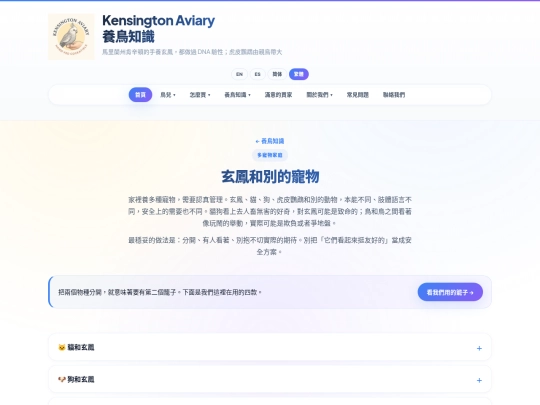Screen dimensions: 540x405
Task: Click the 養鳥知識 header subtitle
Action: (128, 37)
